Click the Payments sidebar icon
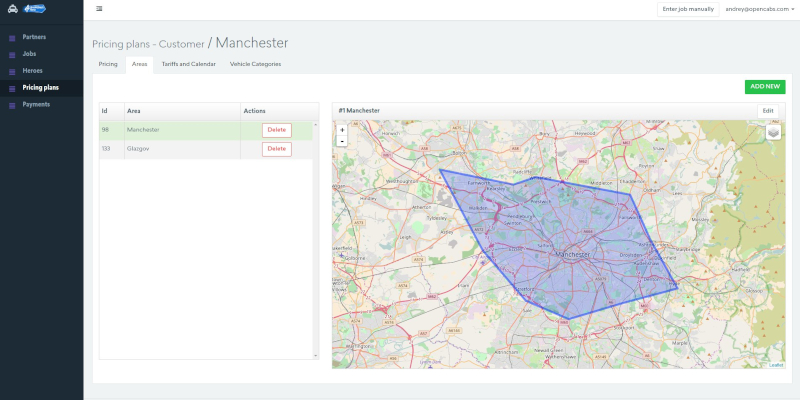800x400 pixels. coord(12,104)
